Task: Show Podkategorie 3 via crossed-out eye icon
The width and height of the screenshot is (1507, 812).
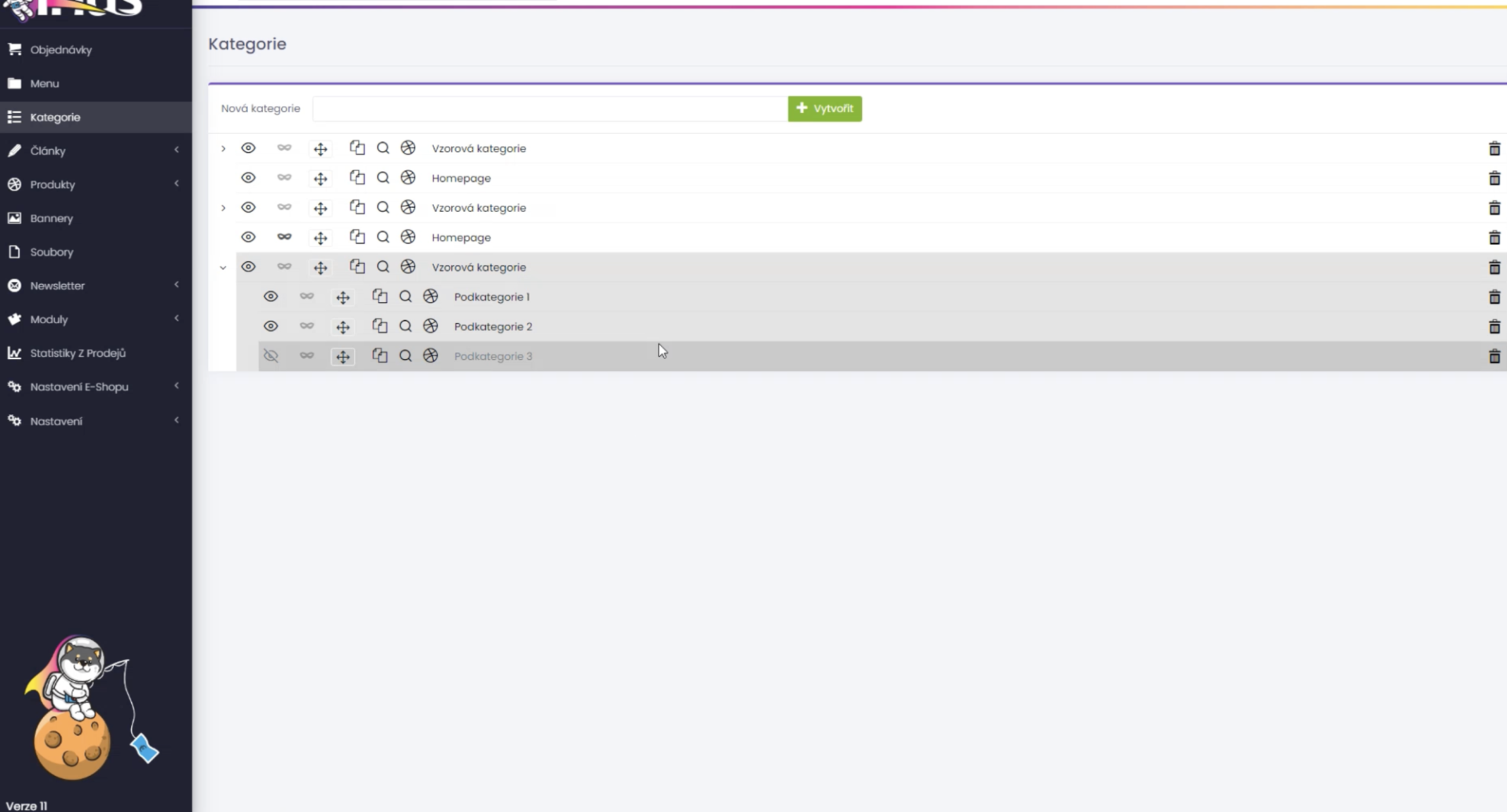Action: pyautogui.click(x=271, y=356)
